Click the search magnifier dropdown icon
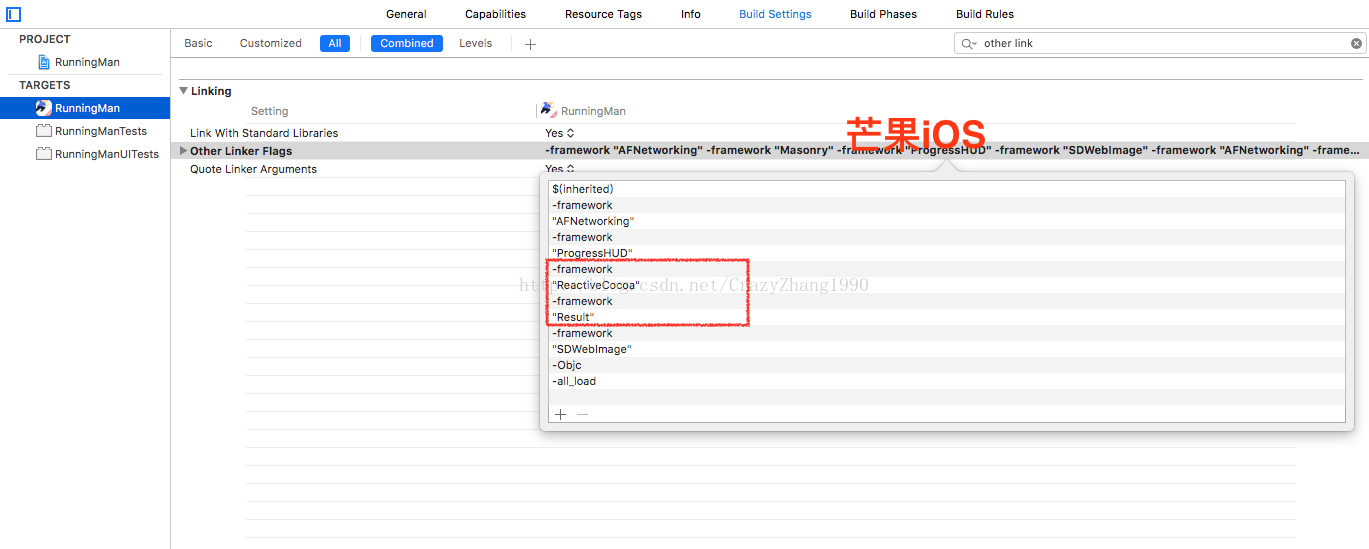 tap(969, 44)
